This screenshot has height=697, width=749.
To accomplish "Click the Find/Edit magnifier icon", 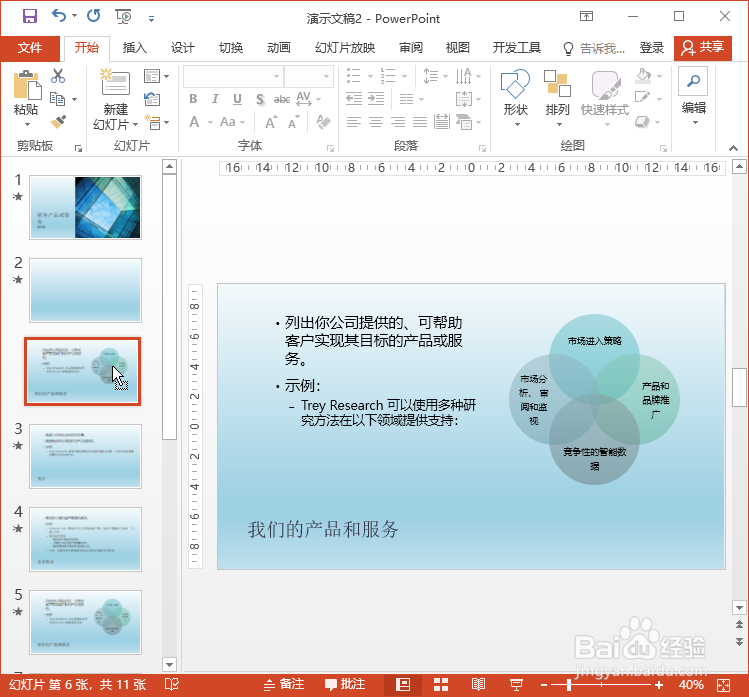I will click(x=693, y=81).
